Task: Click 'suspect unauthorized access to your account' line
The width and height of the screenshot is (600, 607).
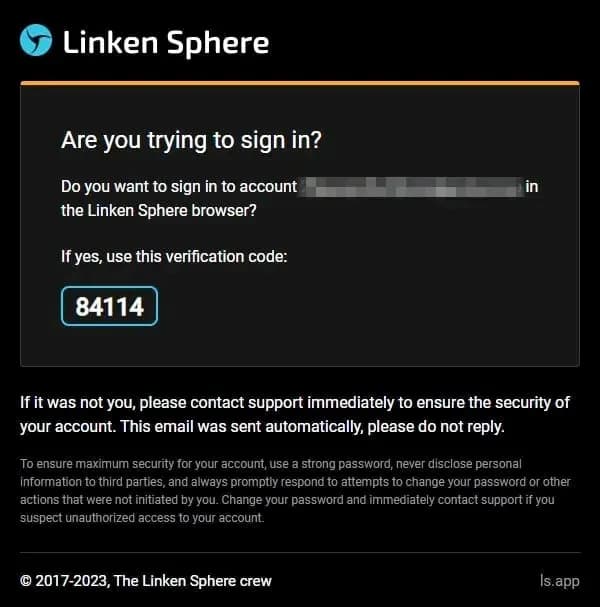Action: [142, 518]
